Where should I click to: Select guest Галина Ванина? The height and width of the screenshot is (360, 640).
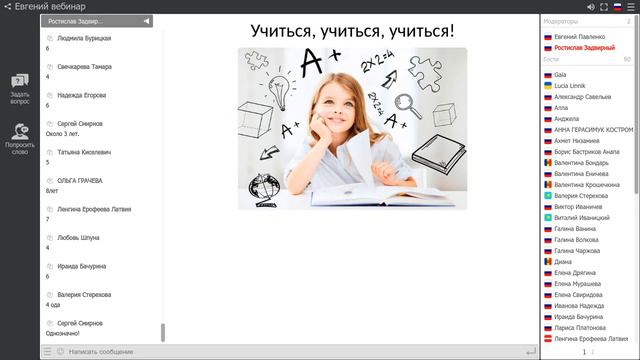[575, 229]
